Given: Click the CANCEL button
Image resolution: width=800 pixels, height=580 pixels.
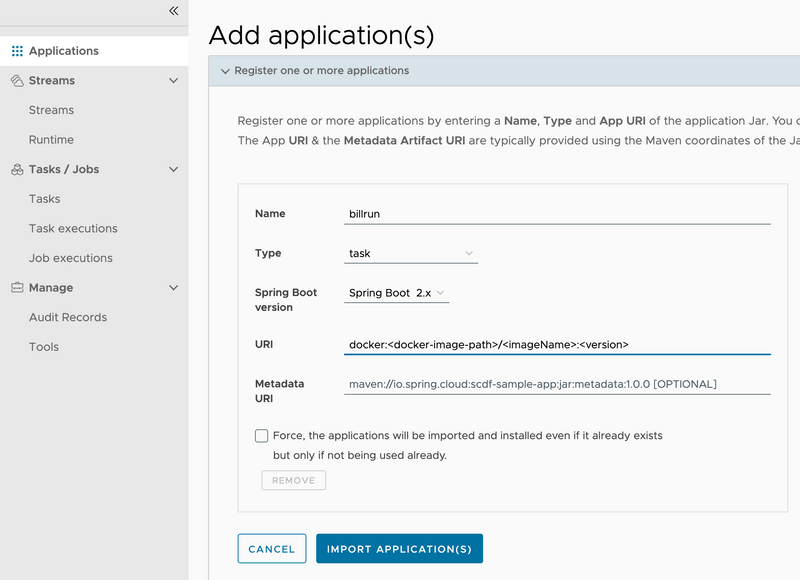Looking at the screenshot, I should [x=272, y=549].
